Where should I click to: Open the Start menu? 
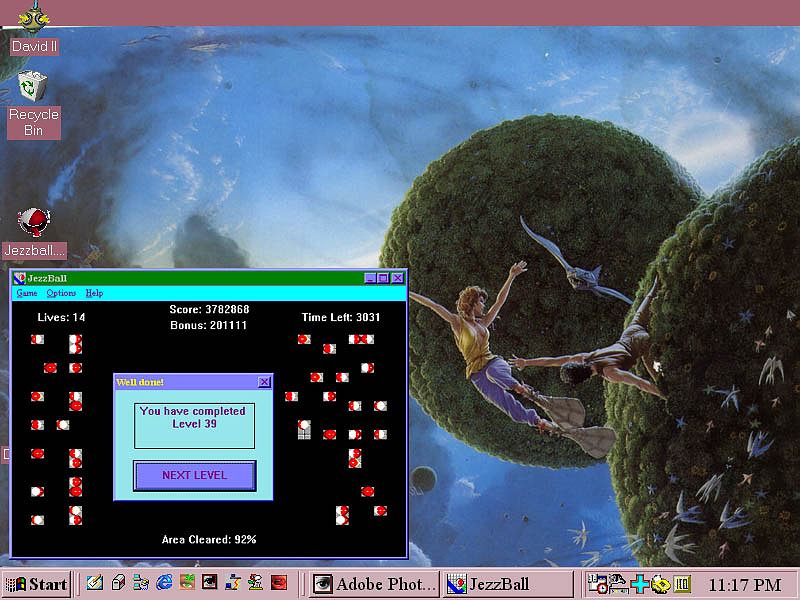point(36,584)
